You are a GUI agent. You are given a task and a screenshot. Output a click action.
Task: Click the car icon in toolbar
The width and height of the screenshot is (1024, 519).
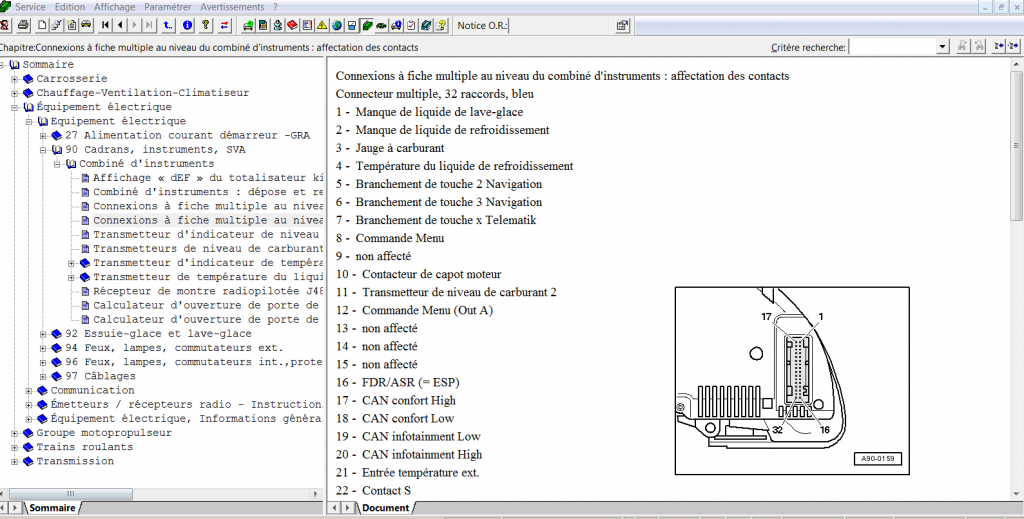(87, 25)
